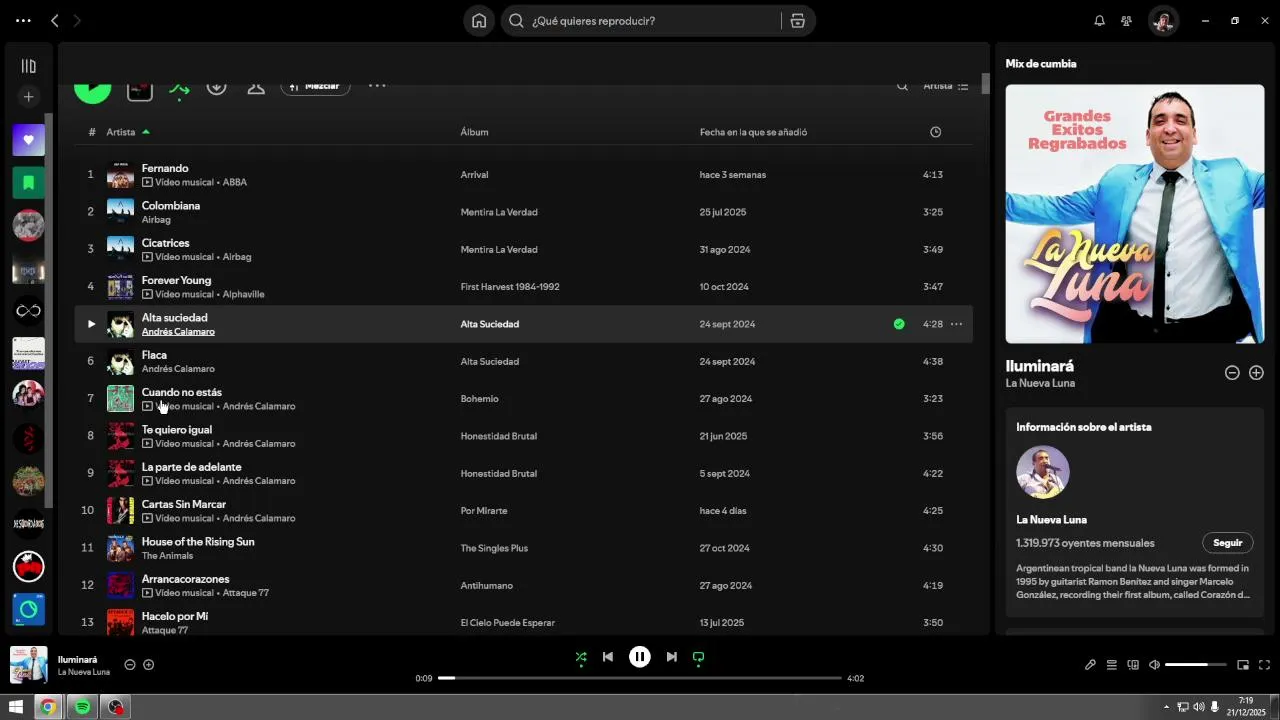This screenshot has width=1280, height=720.
Task: Skip to the previous track
Action: [608, 657]
